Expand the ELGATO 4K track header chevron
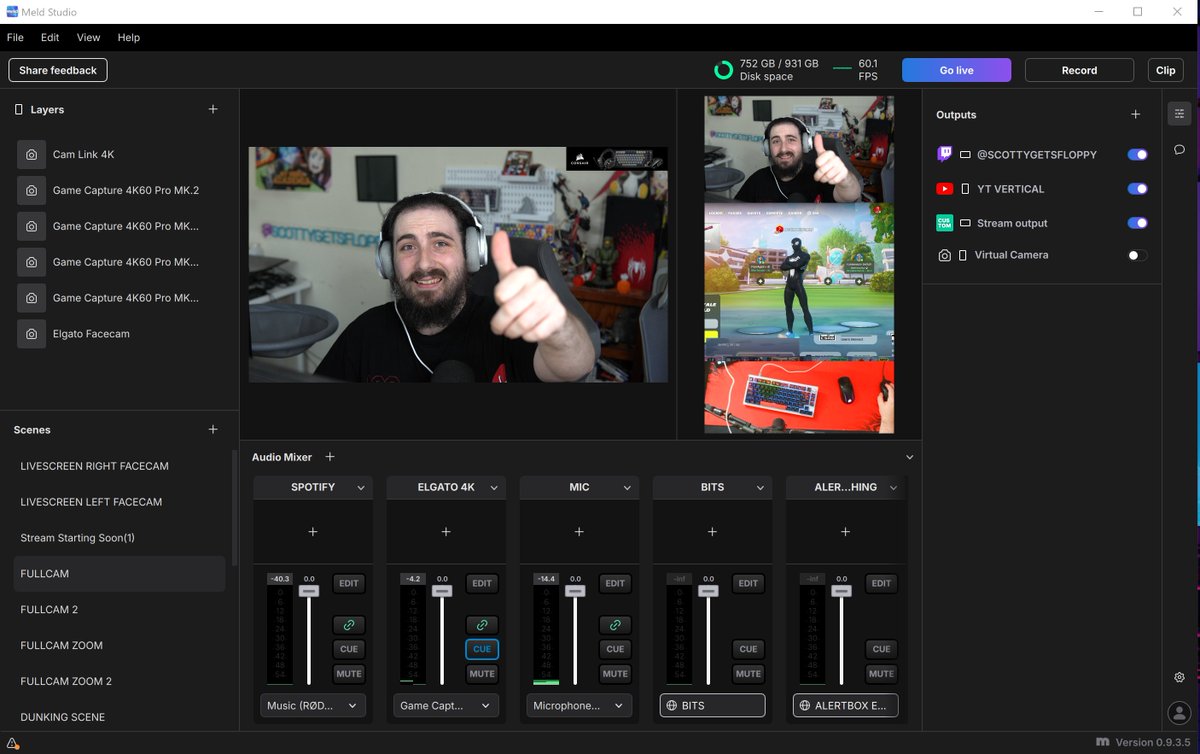The height and width of the screenshot is (754, 1200). point(494,487)
